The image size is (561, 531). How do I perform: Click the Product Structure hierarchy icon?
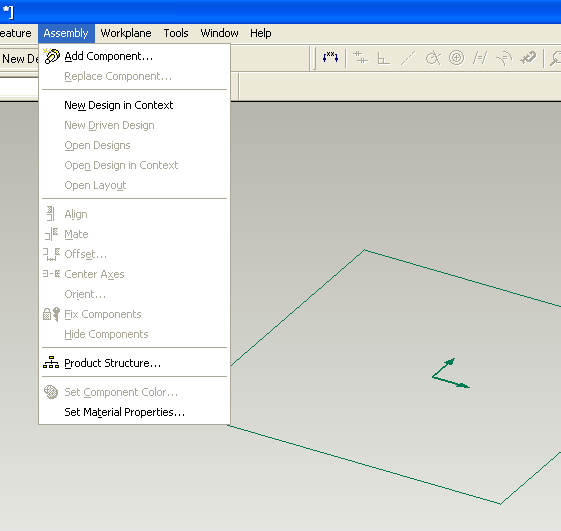51,362
